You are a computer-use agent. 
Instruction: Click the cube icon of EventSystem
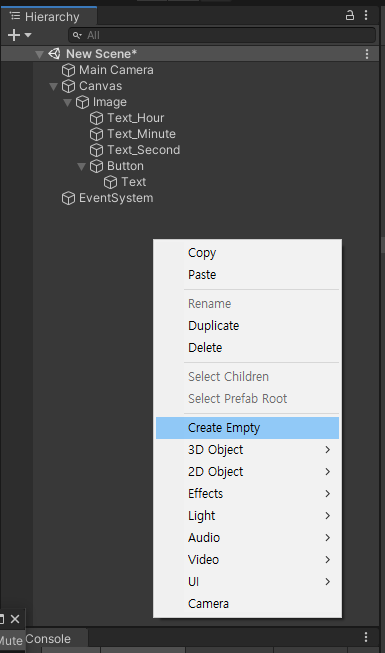point(68,198)
